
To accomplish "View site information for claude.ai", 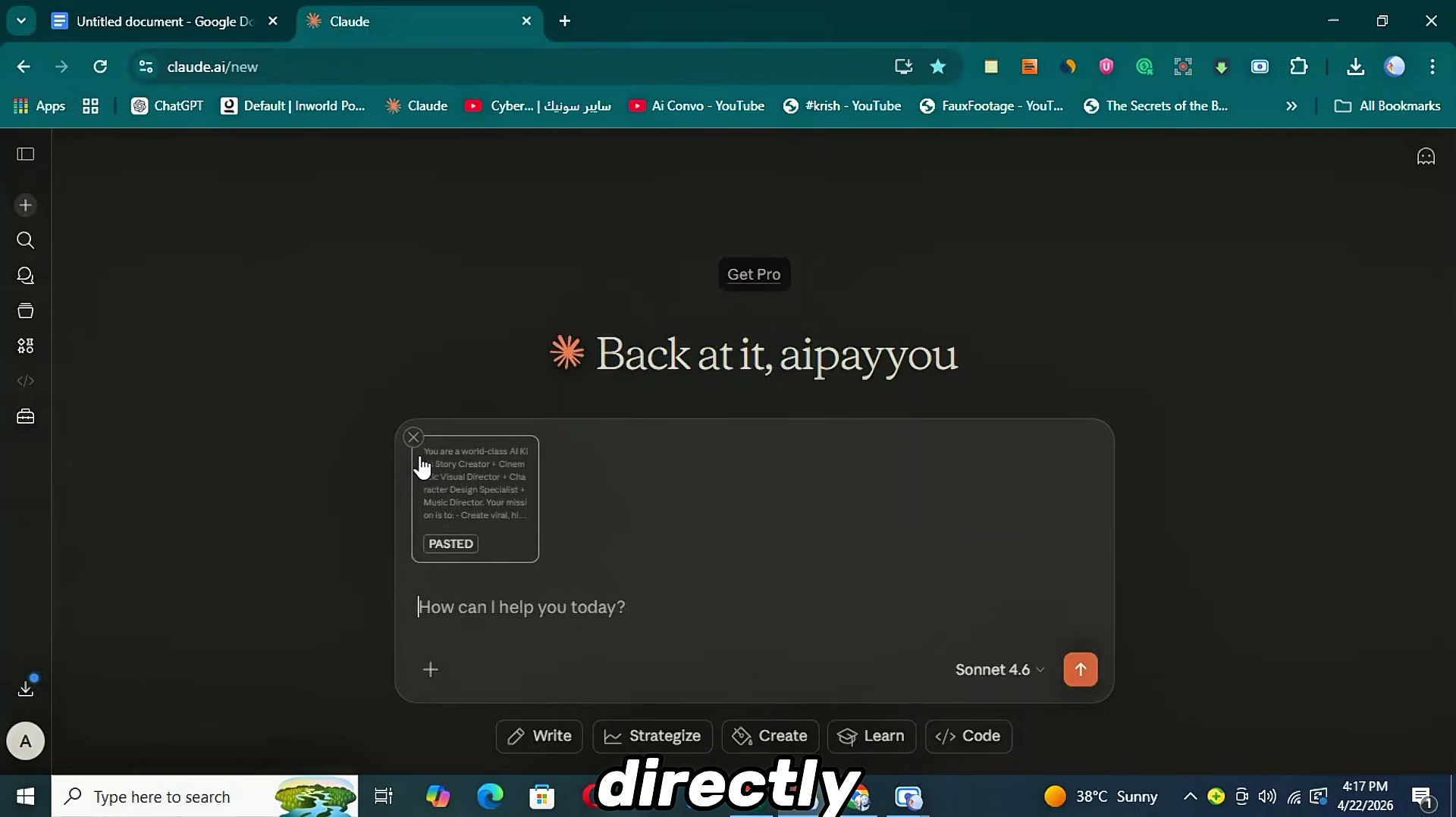I will (x=146, y=67).
